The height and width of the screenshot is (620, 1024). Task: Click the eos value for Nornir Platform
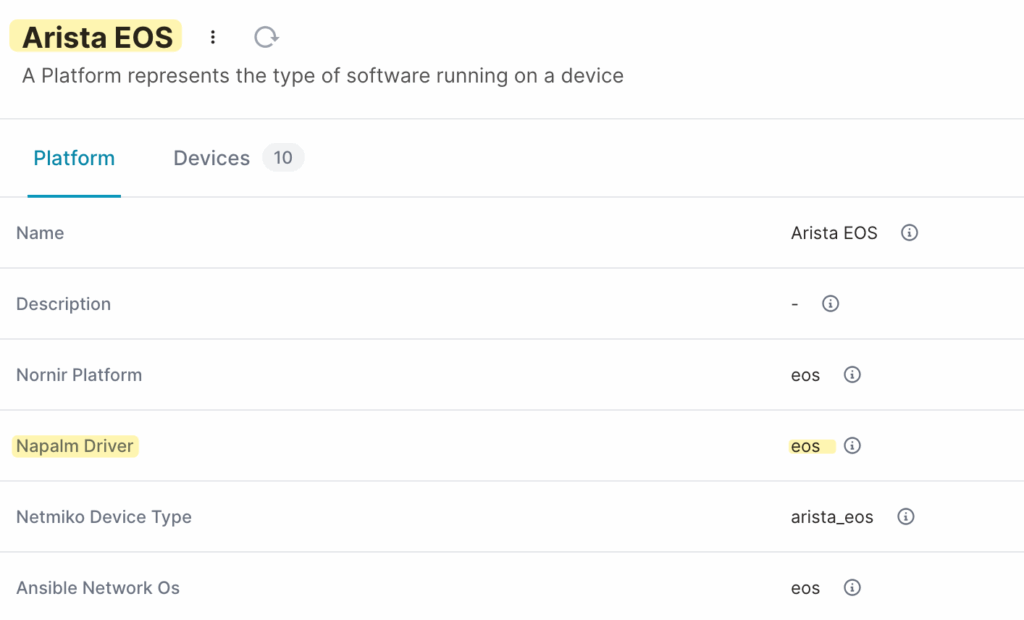805,376
